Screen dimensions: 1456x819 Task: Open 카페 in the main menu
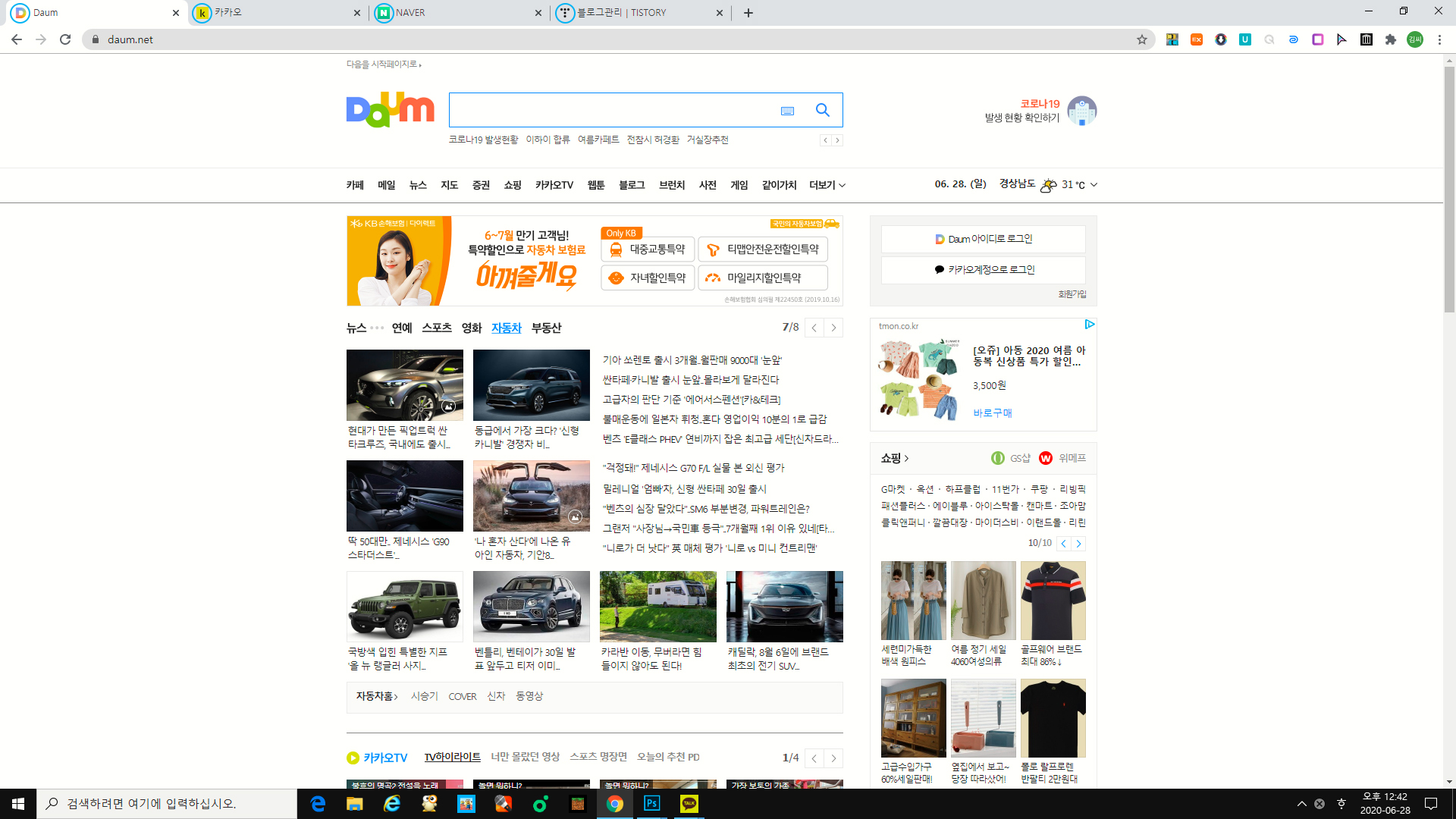pos(355,185)
